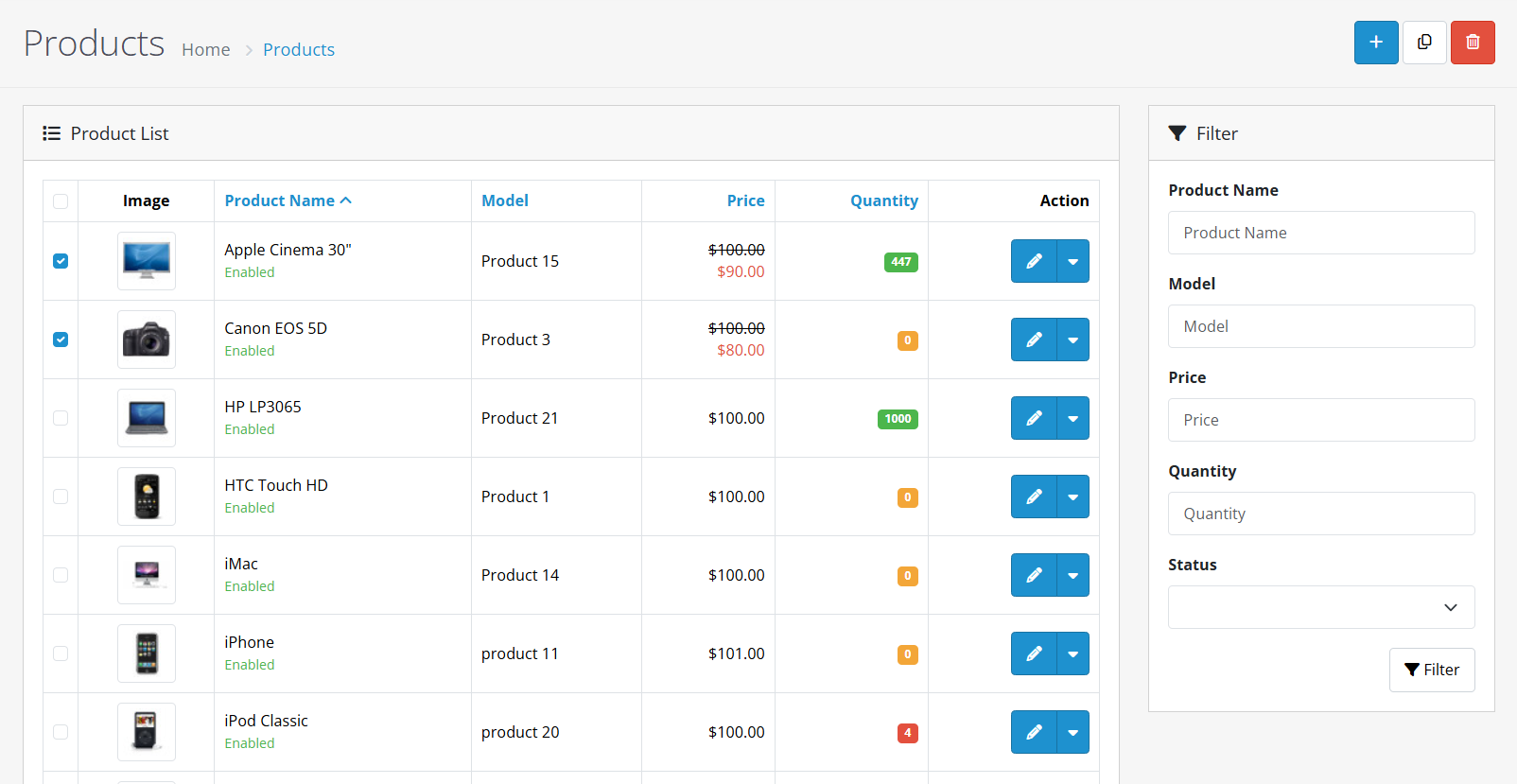Click the HTC Touch HD phone thumbnail
1517x784 pixels.
click(147, 497)
